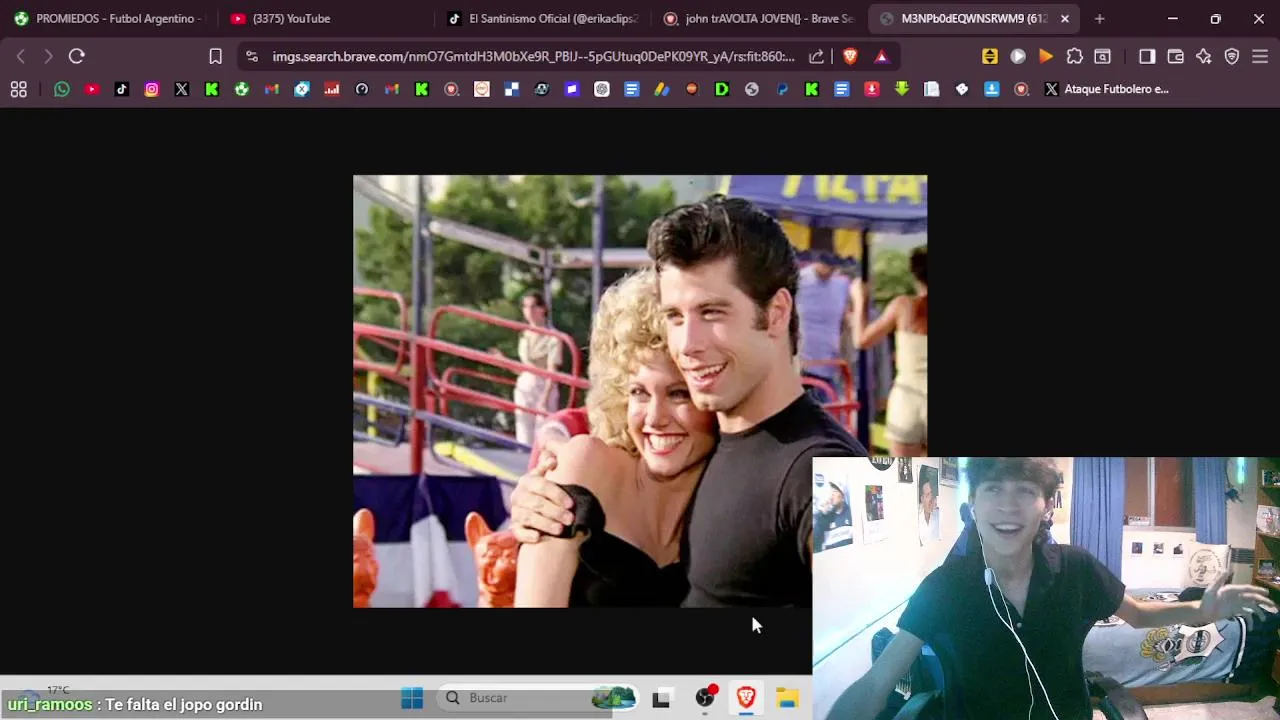This screenshot has height=720, width=1280.
Task: Open Instagram bookmark
Action: [x=152, y=89]
